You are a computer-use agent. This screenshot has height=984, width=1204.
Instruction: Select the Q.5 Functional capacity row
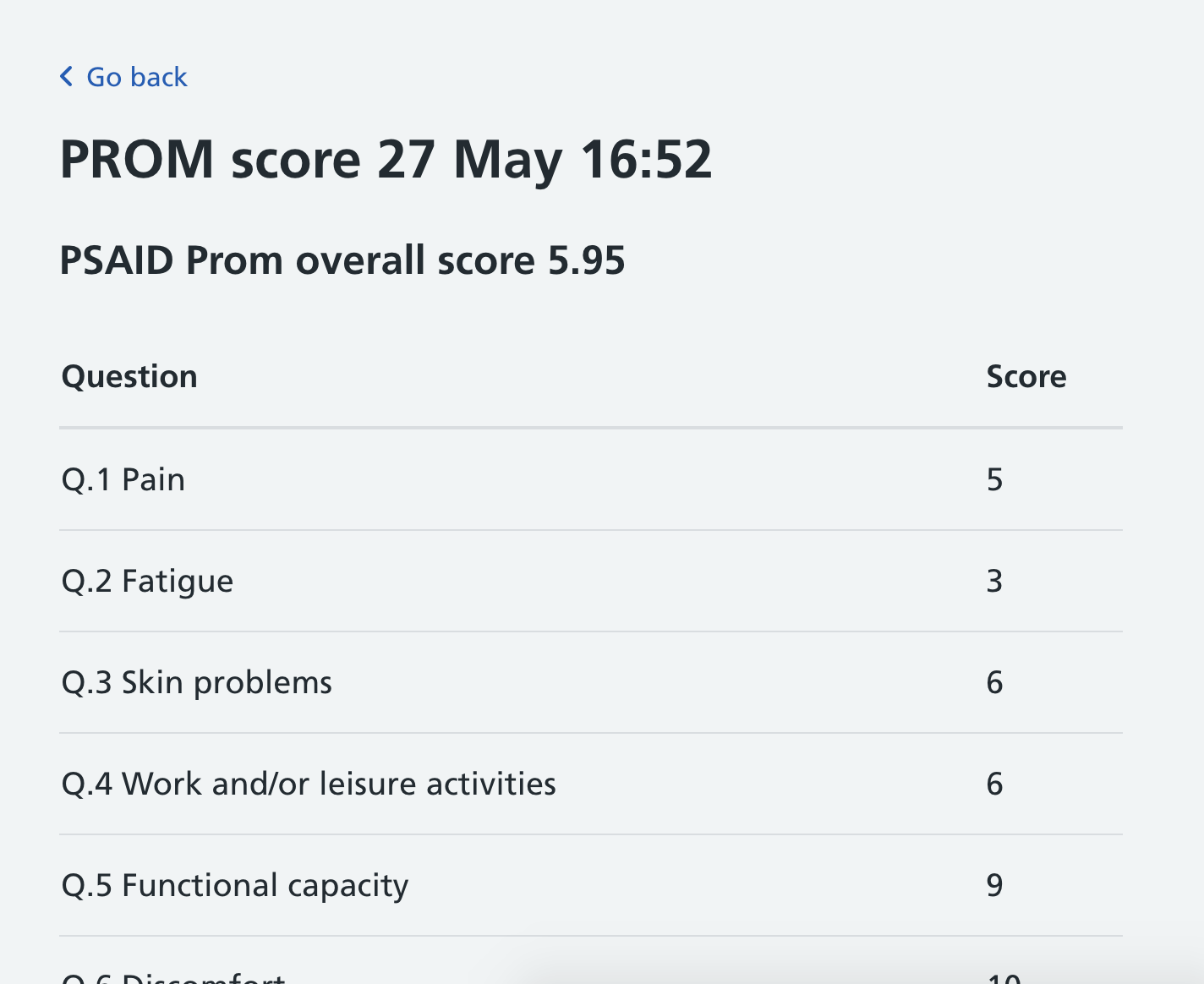point(591,886)
